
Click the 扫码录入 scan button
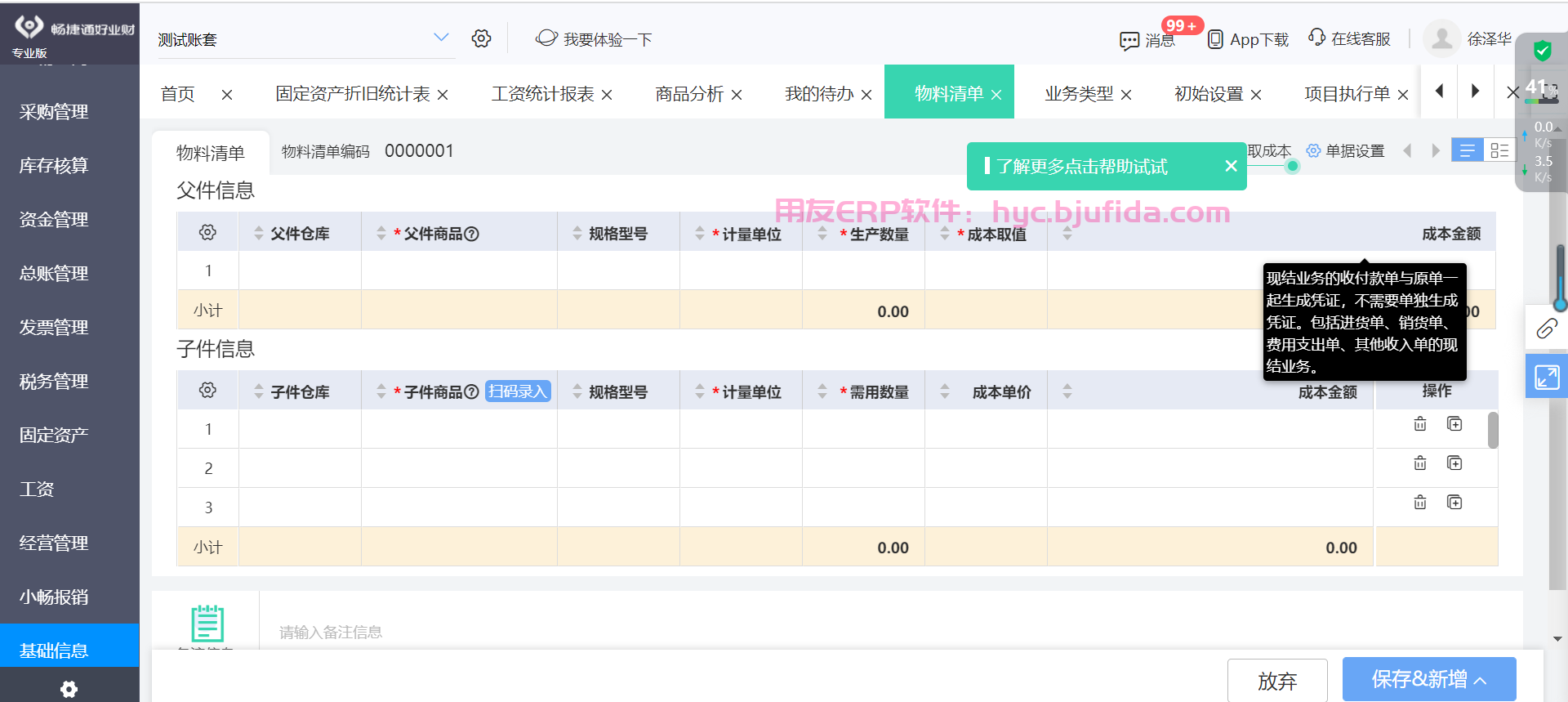tap(518, 391)
